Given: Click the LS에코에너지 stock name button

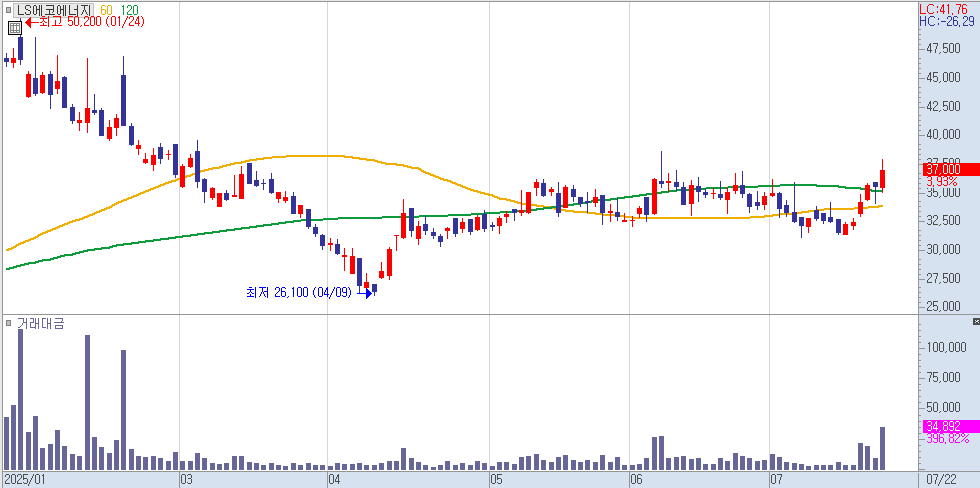Looking at the screenshot, I should point(54,10).
